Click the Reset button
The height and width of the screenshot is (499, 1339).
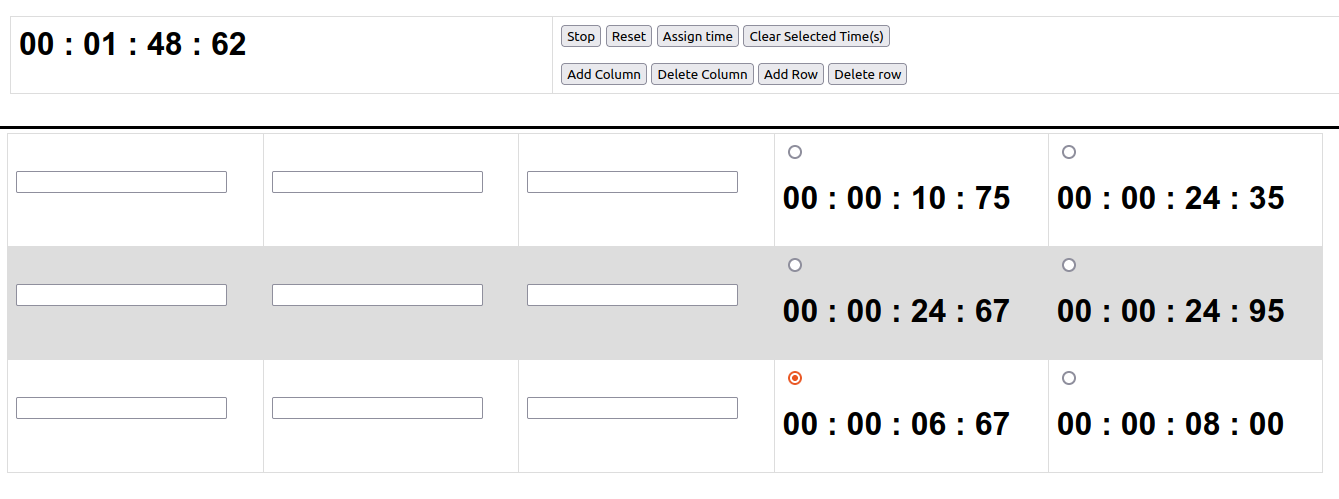tap(629, 36)
